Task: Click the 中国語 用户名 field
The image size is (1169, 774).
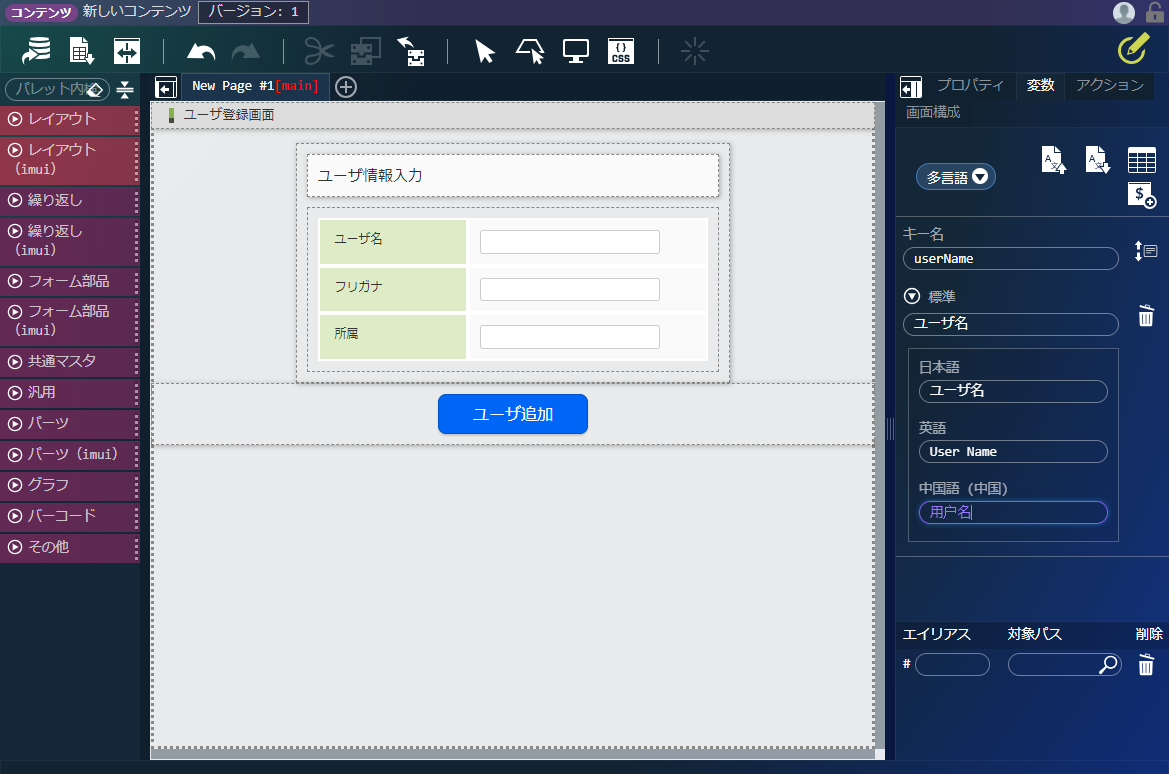Action: [1013, 512]
